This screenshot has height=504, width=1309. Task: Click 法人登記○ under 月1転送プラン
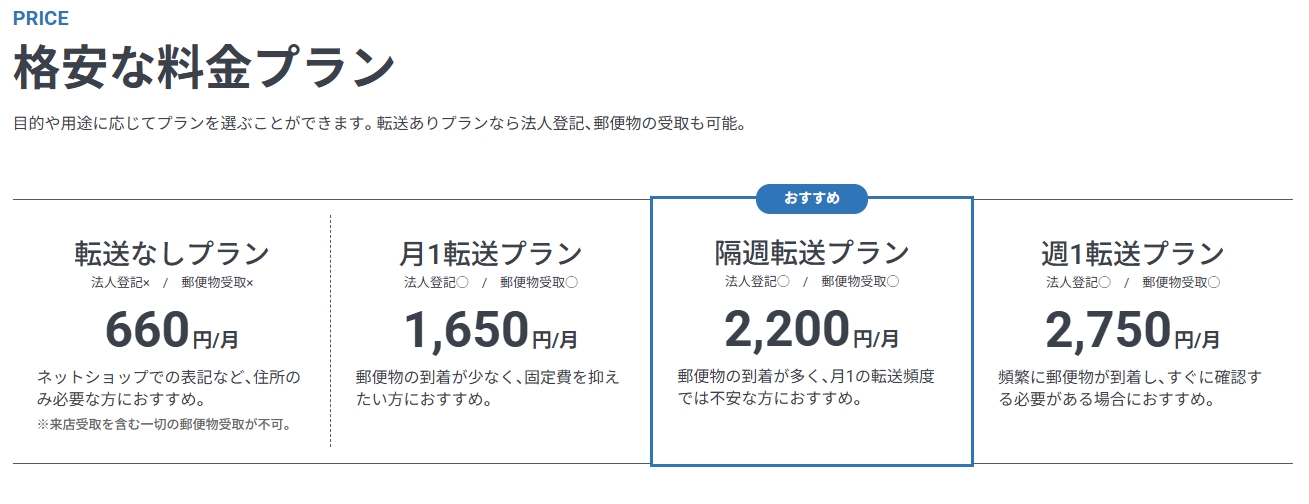coord(436,283)
